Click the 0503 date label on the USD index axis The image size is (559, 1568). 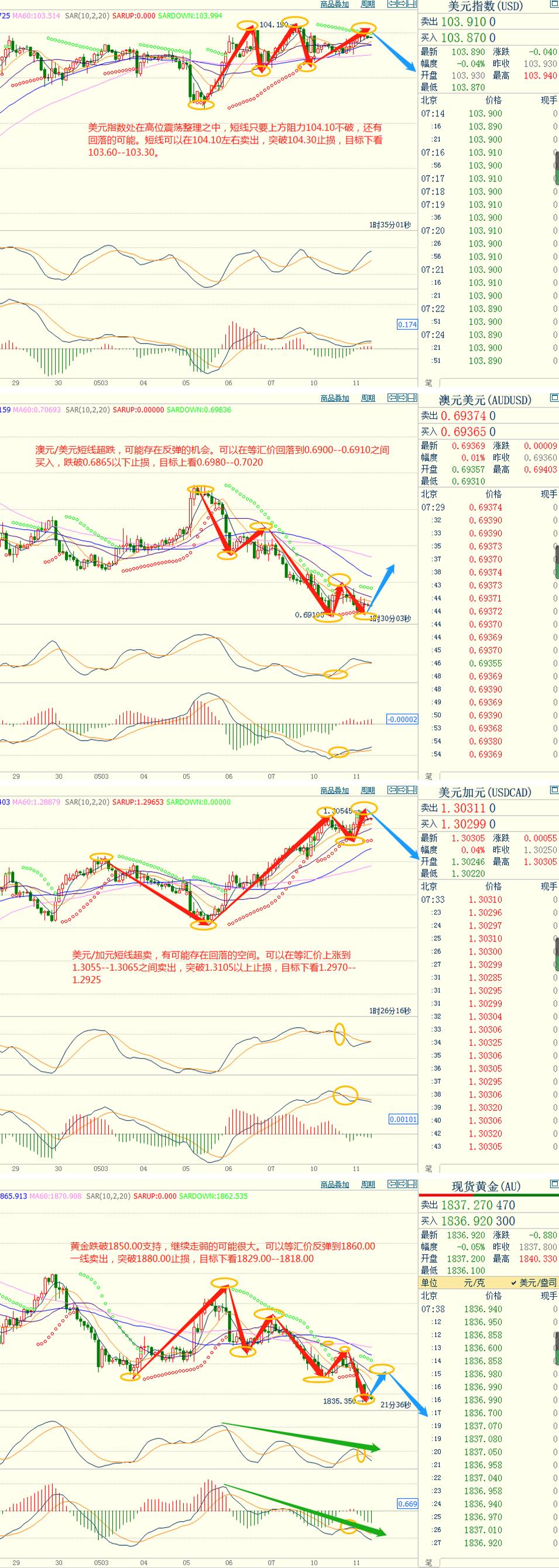coord(101,384)
